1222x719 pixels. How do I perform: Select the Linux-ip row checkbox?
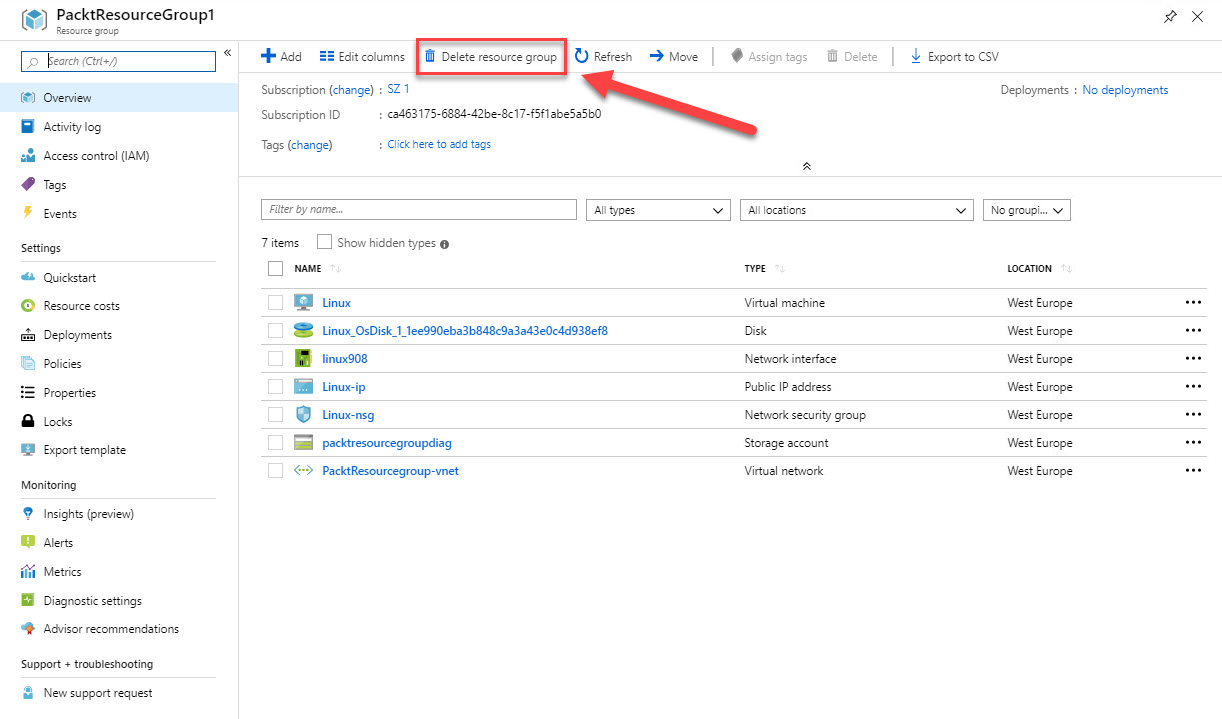(275, 386)
